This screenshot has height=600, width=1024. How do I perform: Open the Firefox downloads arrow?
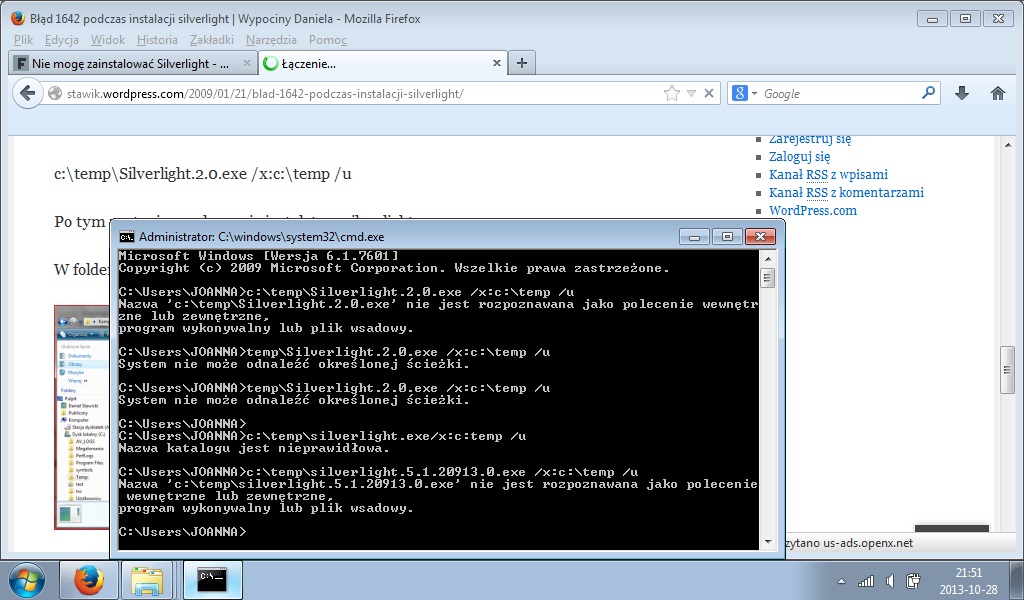[x=961, y=93]
